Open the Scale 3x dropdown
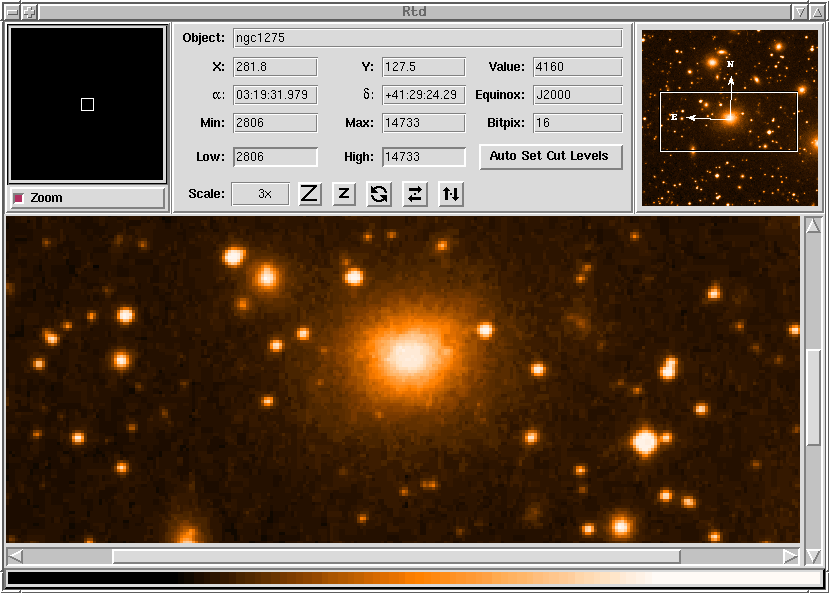The height and width of the screenshot is (593, 829). [x=260, y=194]
